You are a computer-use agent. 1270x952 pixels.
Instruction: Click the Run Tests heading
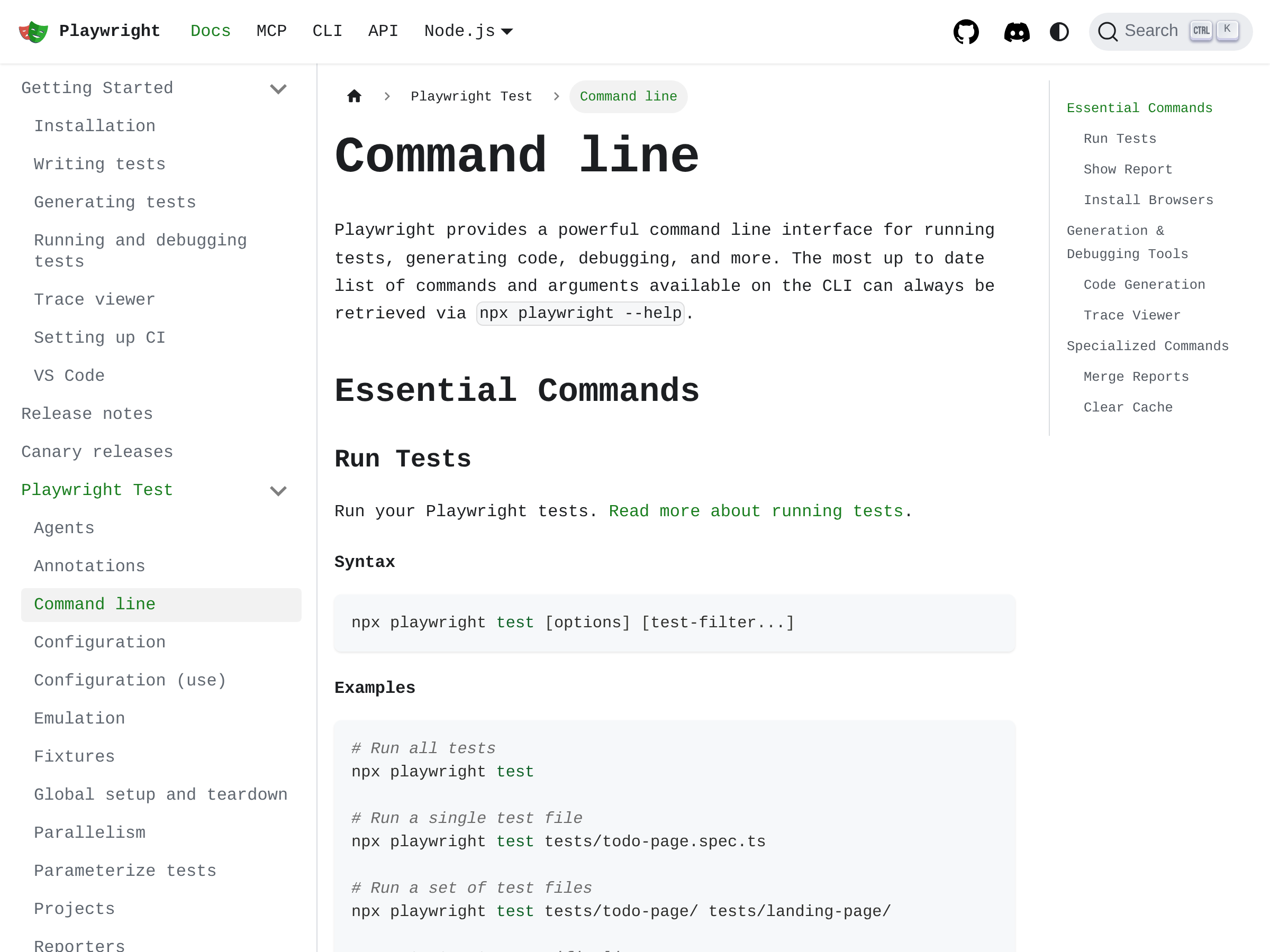coord(403,459)
